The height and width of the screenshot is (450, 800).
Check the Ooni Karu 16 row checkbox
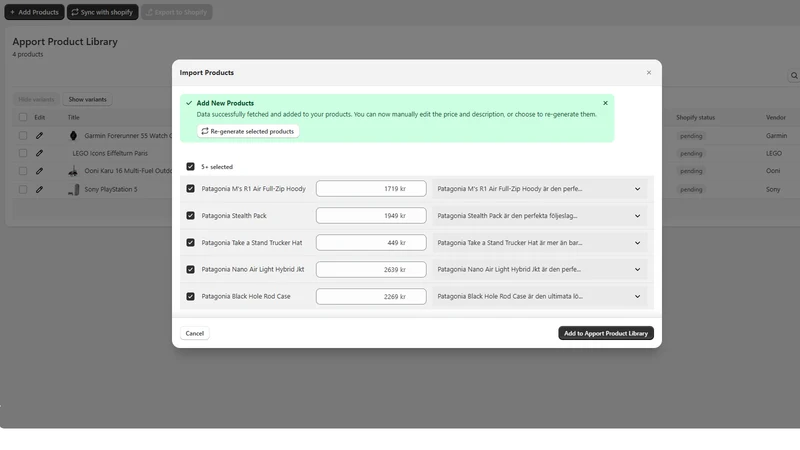tap(23, 171)
